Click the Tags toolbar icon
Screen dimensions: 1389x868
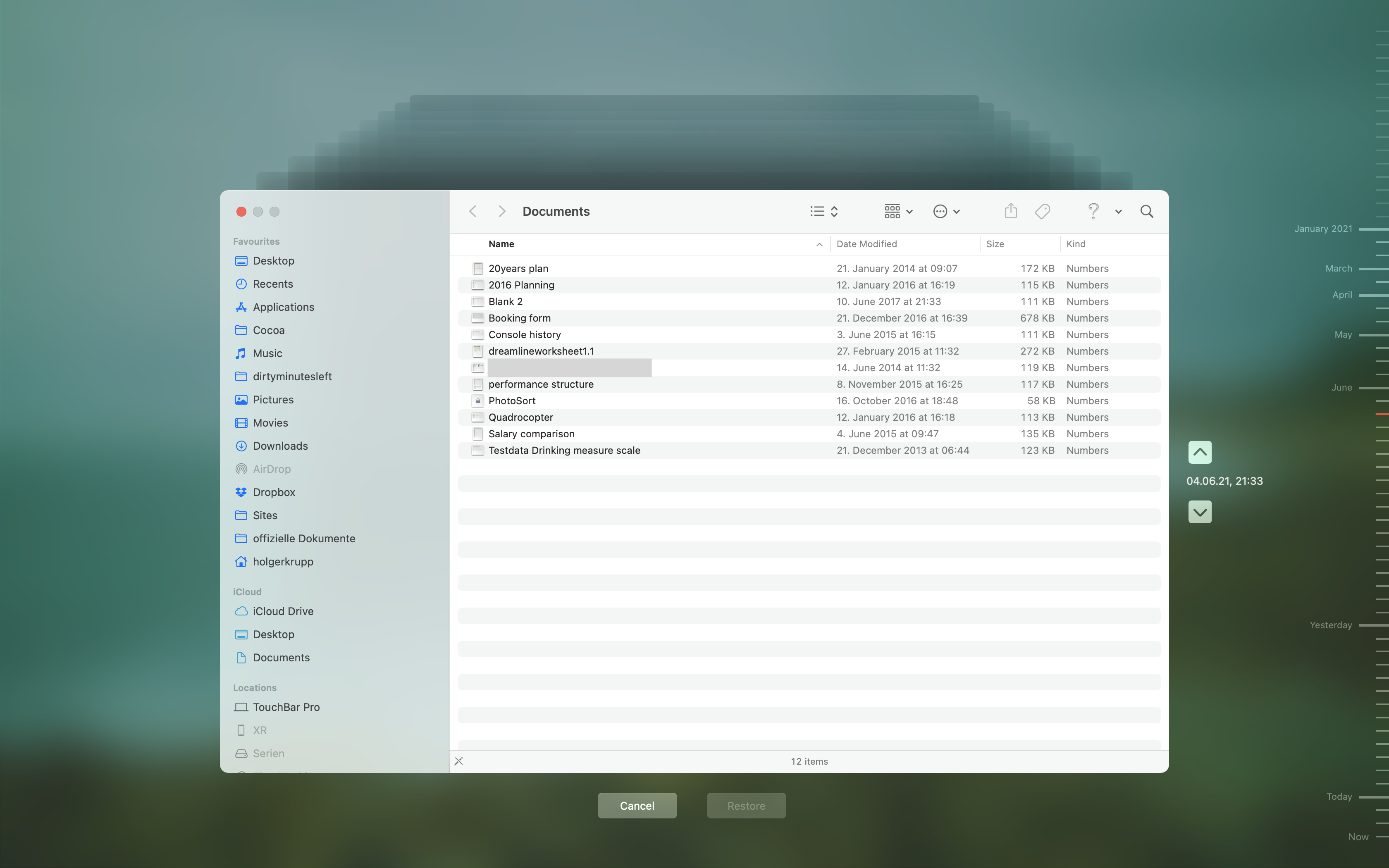point(1042,211)
